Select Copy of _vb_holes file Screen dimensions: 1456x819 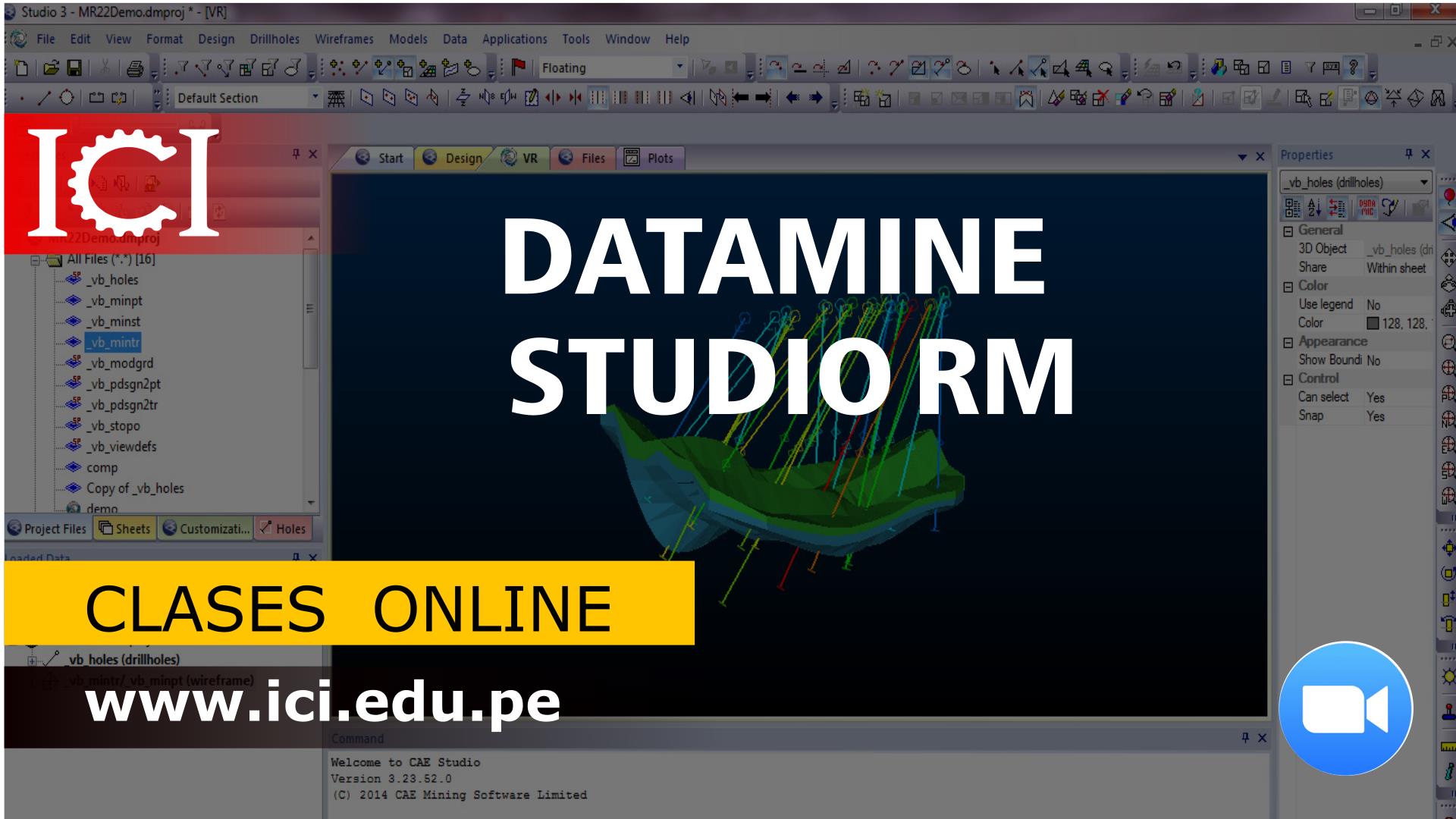135,488
